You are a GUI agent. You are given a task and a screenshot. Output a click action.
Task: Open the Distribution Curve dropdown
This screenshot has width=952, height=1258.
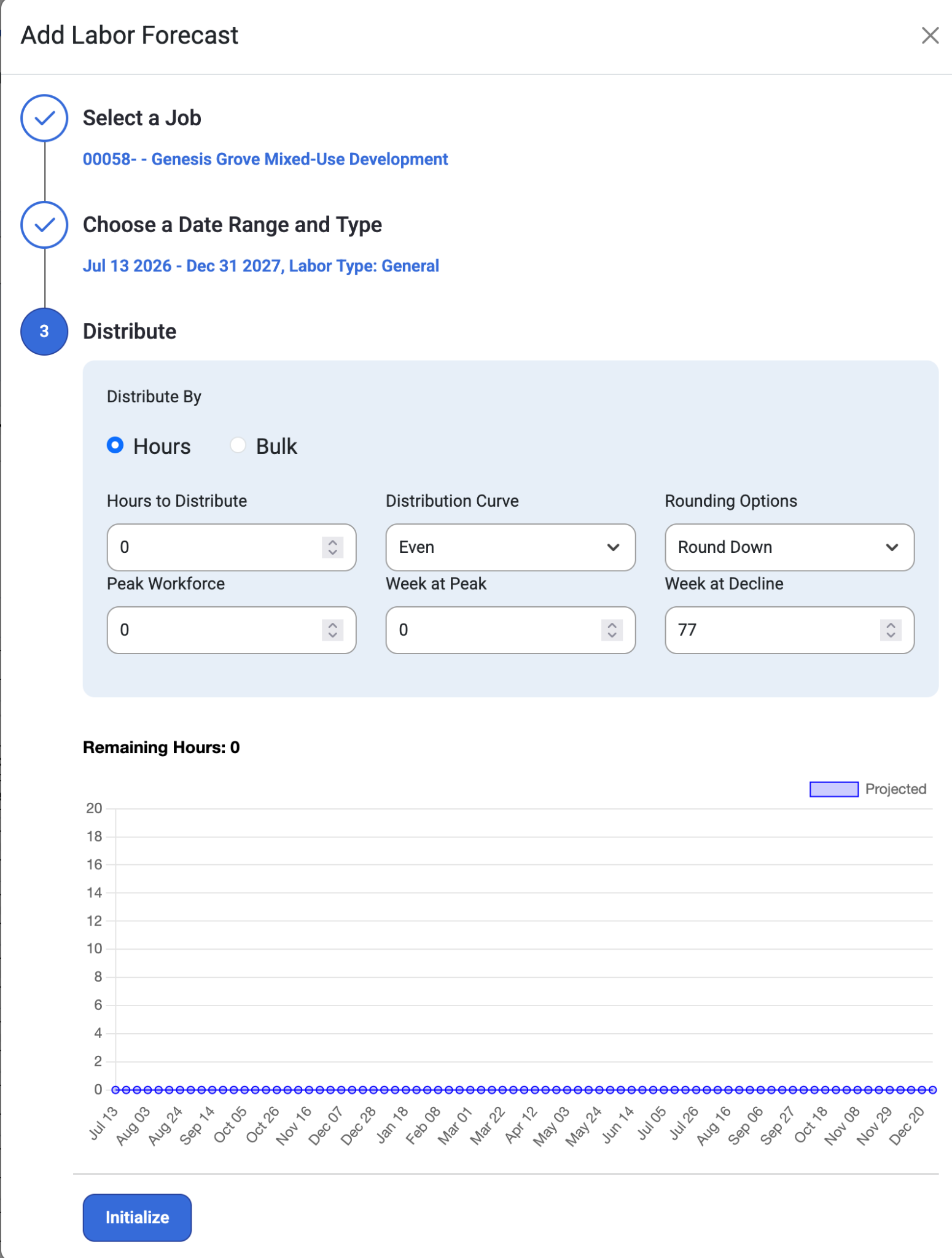(510, 547)
